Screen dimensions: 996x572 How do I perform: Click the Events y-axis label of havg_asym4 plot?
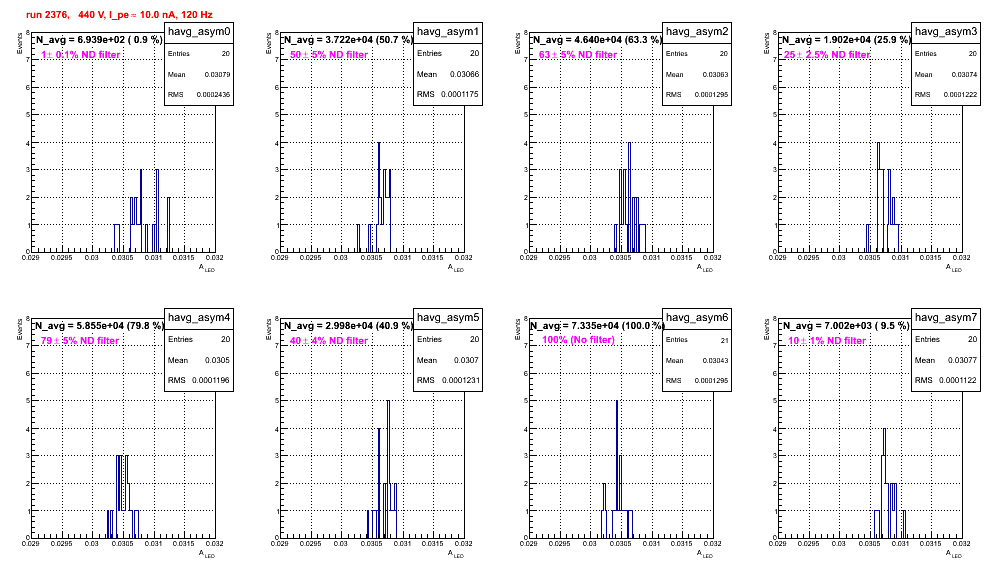20,330
